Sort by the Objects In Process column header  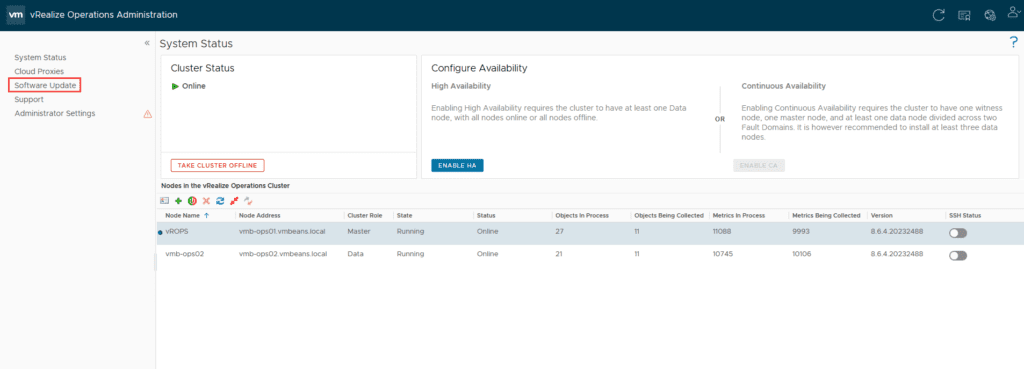click(x=582, y=215)
